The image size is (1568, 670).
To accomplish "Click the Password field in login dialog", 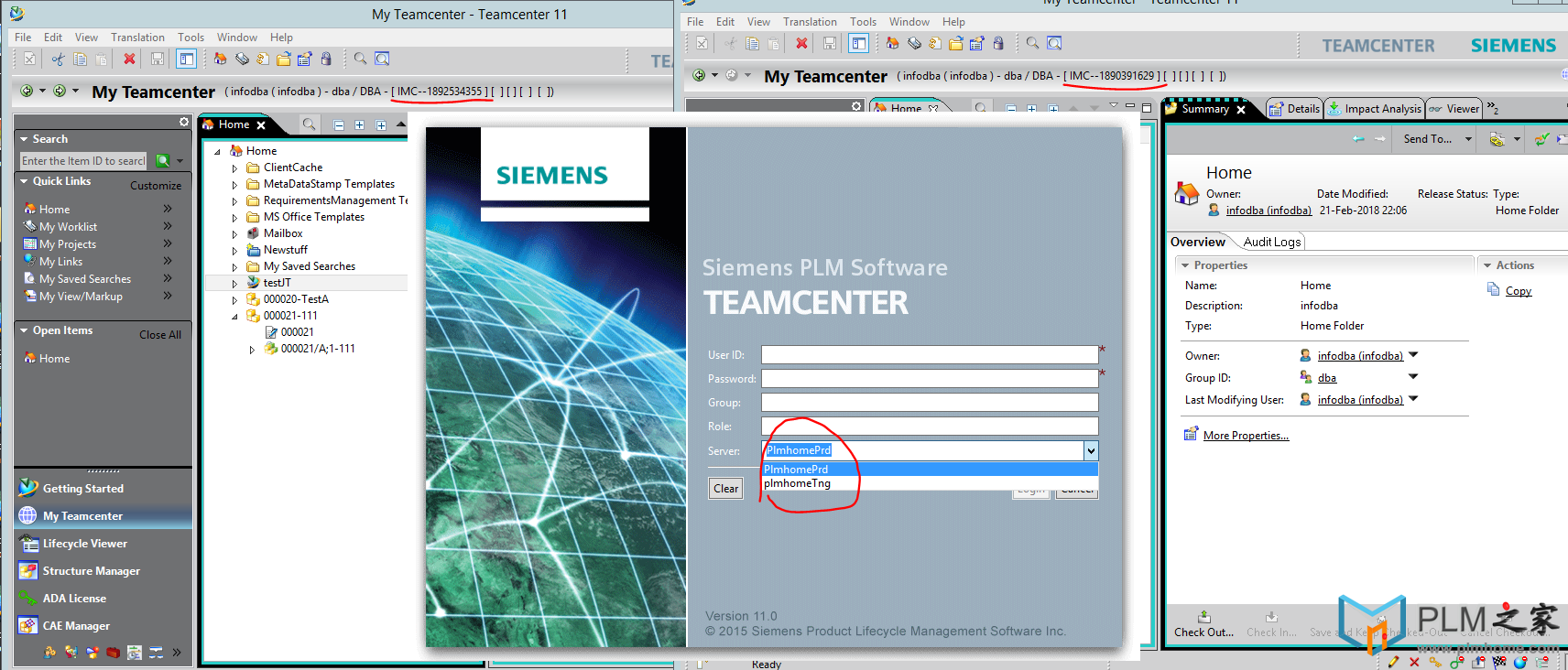I will [930, 379].
